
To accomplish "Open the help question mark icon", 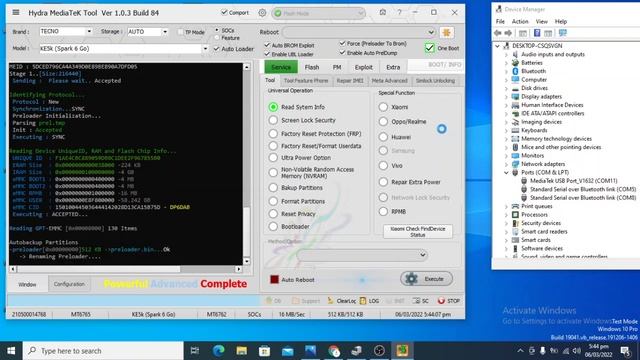I will [x=400, y=13].
